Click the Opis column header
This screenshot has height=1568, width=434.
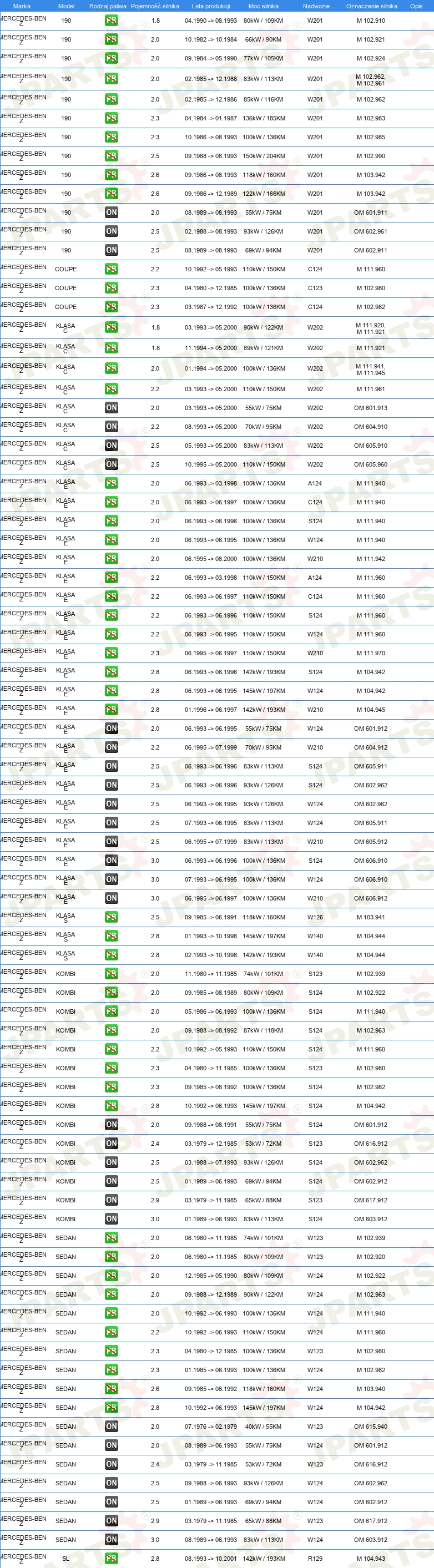[x=416, y=6]
